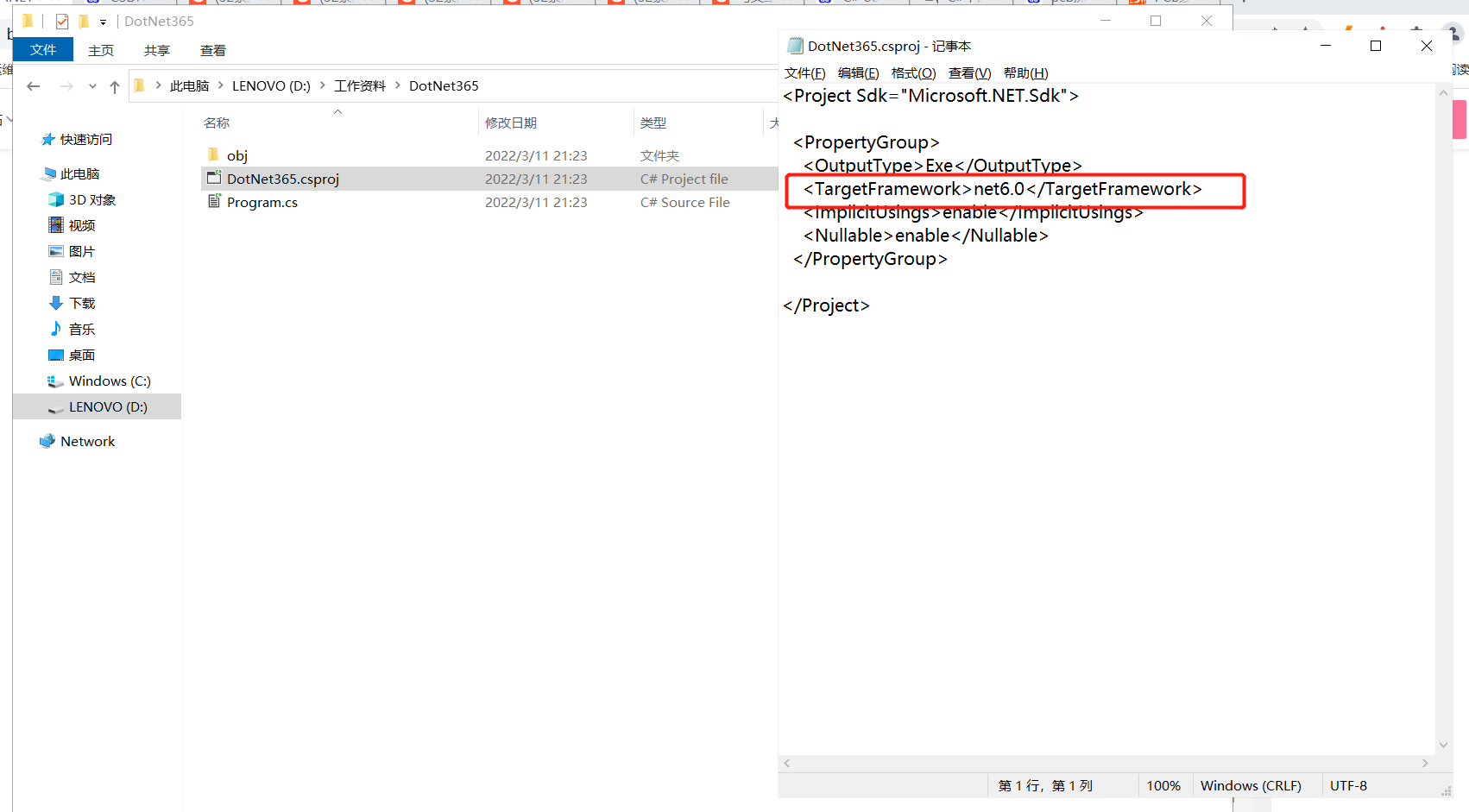Expand the quick access toolbar customize arrow
Screen dimensions: 1469x812
[x=102, y=21]
